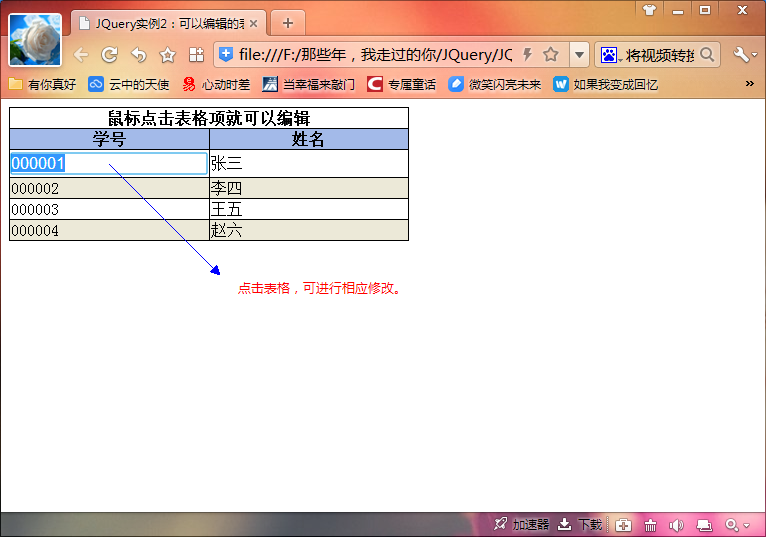Click the trash can icon in status bar
Screen dimensions: 766x537
(650, 525)
